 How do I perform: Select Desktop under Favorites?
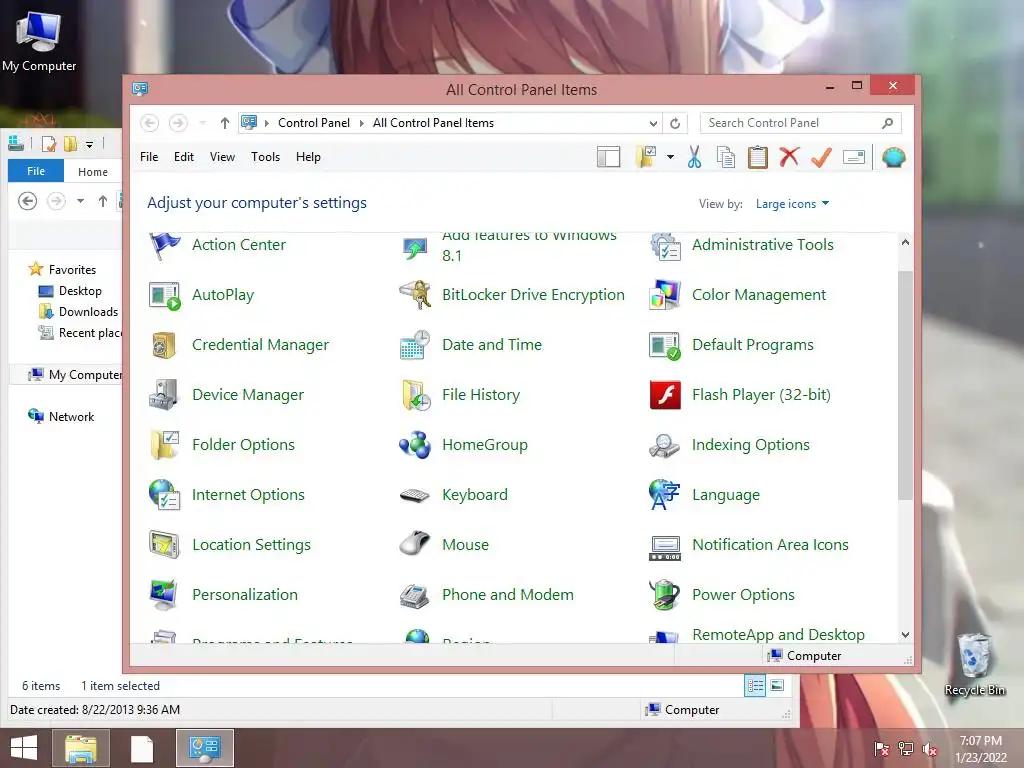[80, 291]
